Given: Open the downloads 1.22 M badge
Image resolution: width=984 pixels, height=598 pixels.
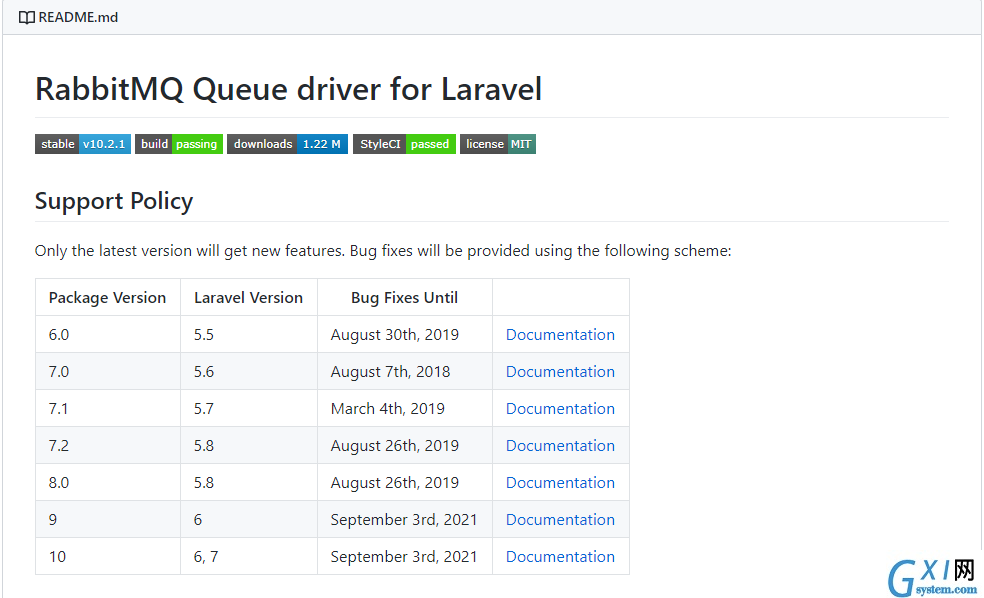Looking at the screenshot, I should coord(287,144).
